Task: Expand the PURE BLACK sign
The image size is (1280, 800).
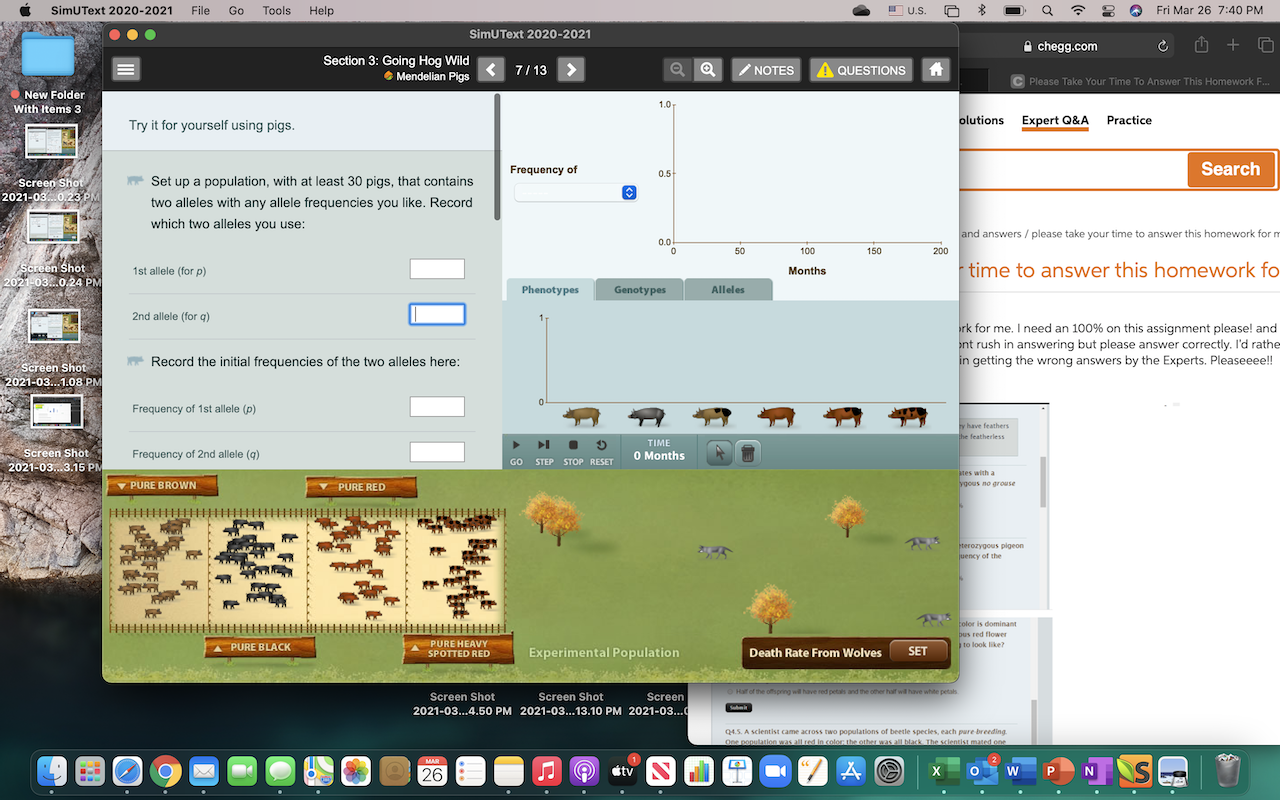Action: 260,647
